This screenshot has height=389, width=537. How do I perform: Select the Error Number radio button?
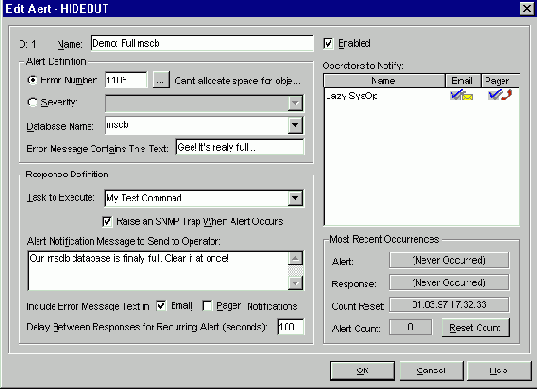(x=32, y=80)
